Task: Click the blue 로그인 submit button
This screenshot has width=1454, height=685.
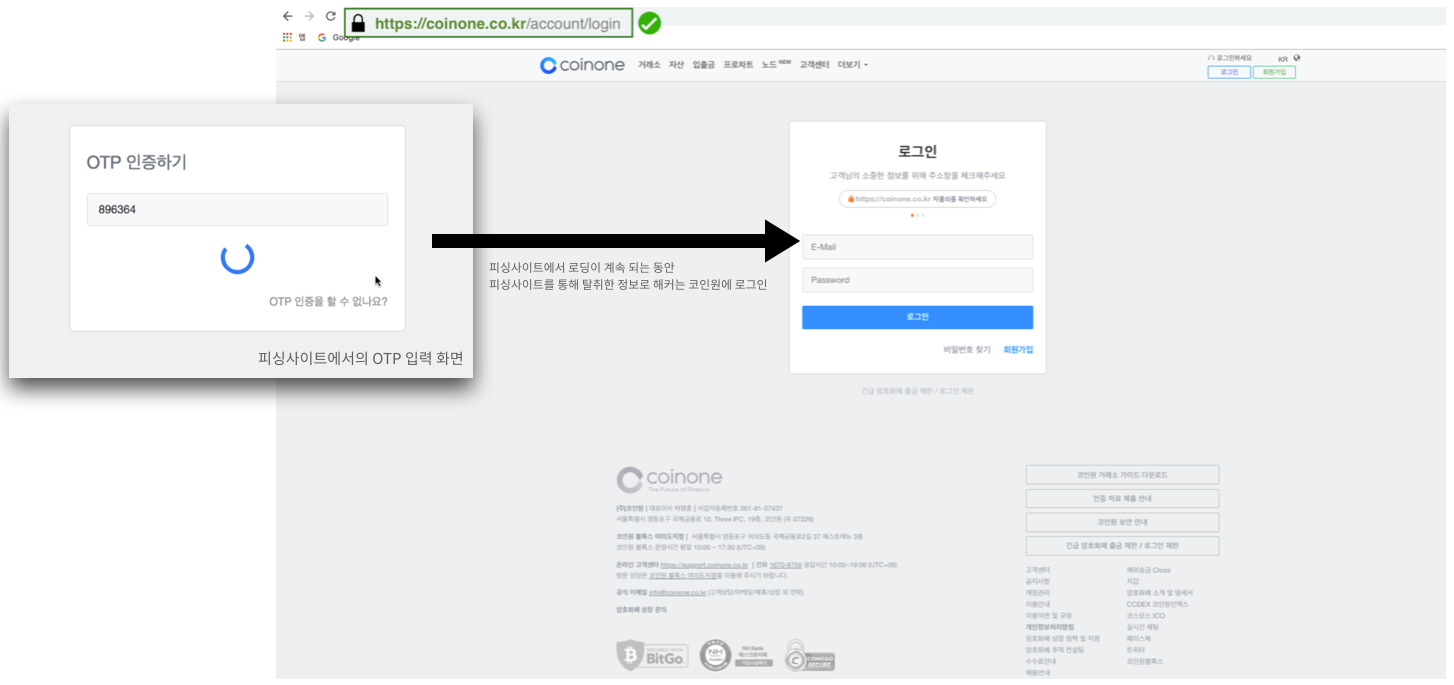Action: (917, 317)
